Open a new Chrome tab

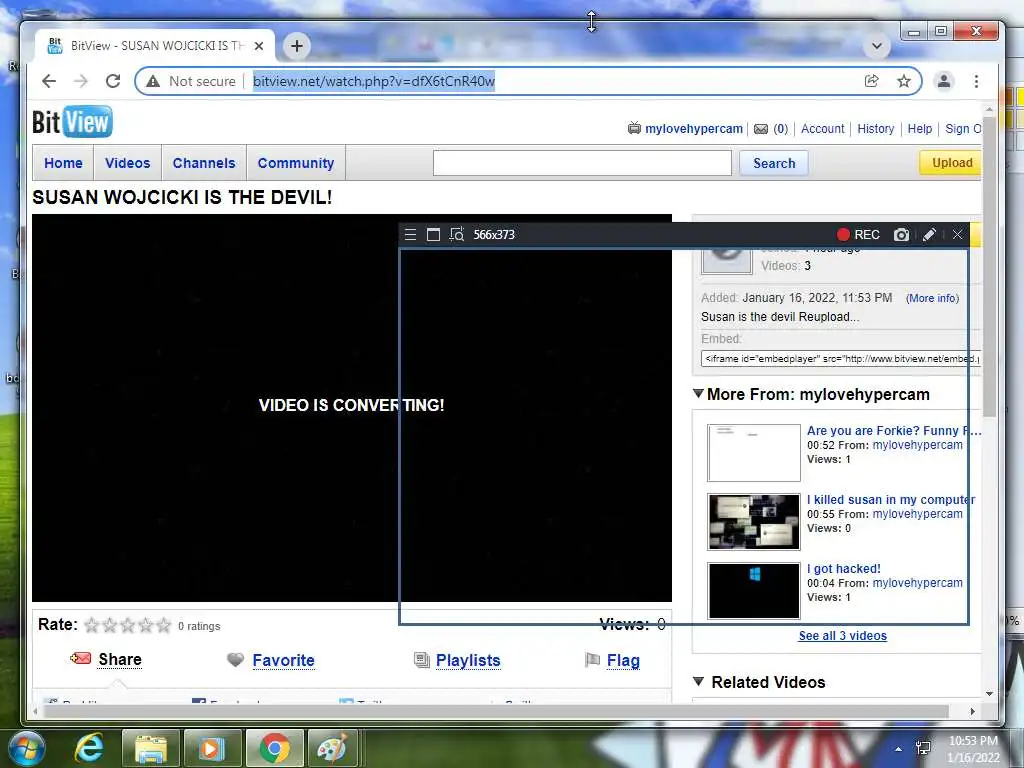(296, 46)
